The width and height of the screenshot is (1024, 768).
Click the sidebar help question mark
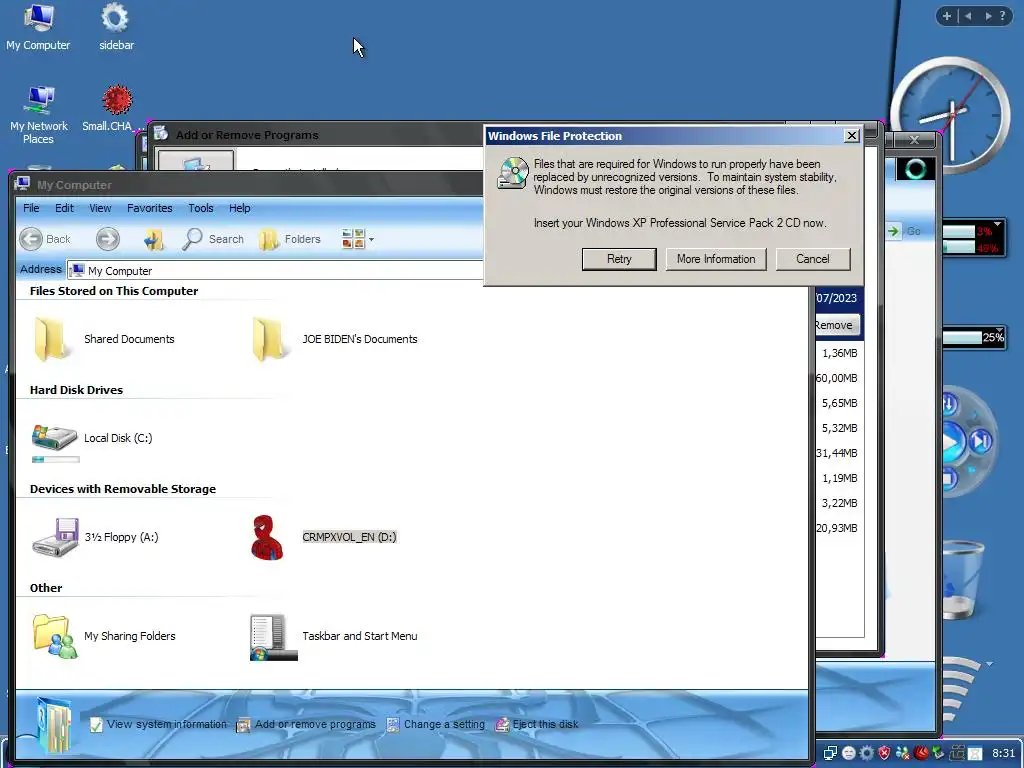[1002, 16]
